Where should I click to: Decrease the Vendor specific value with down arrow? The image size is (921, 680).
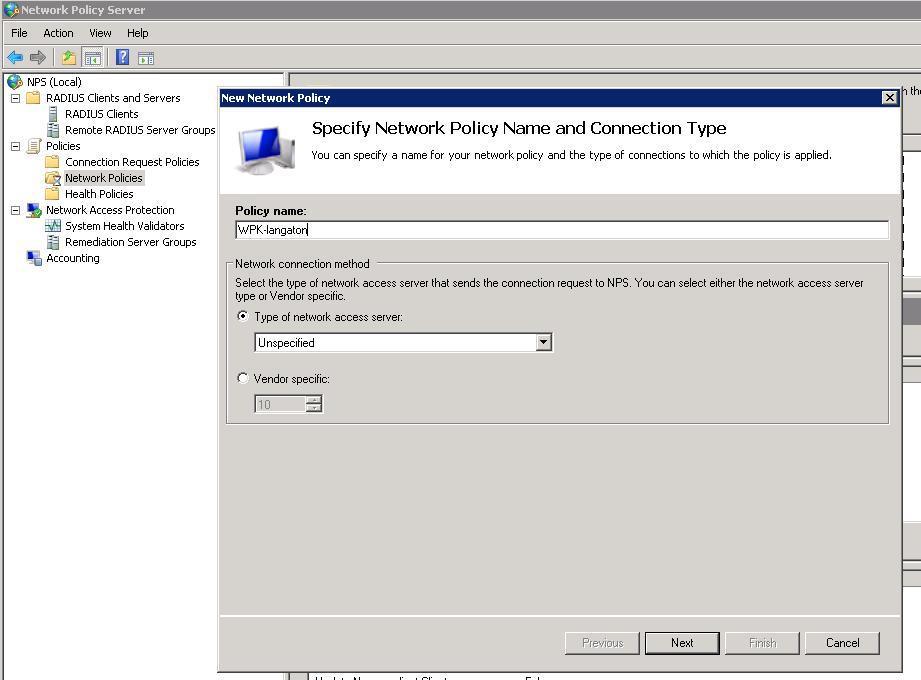[314, 408]
